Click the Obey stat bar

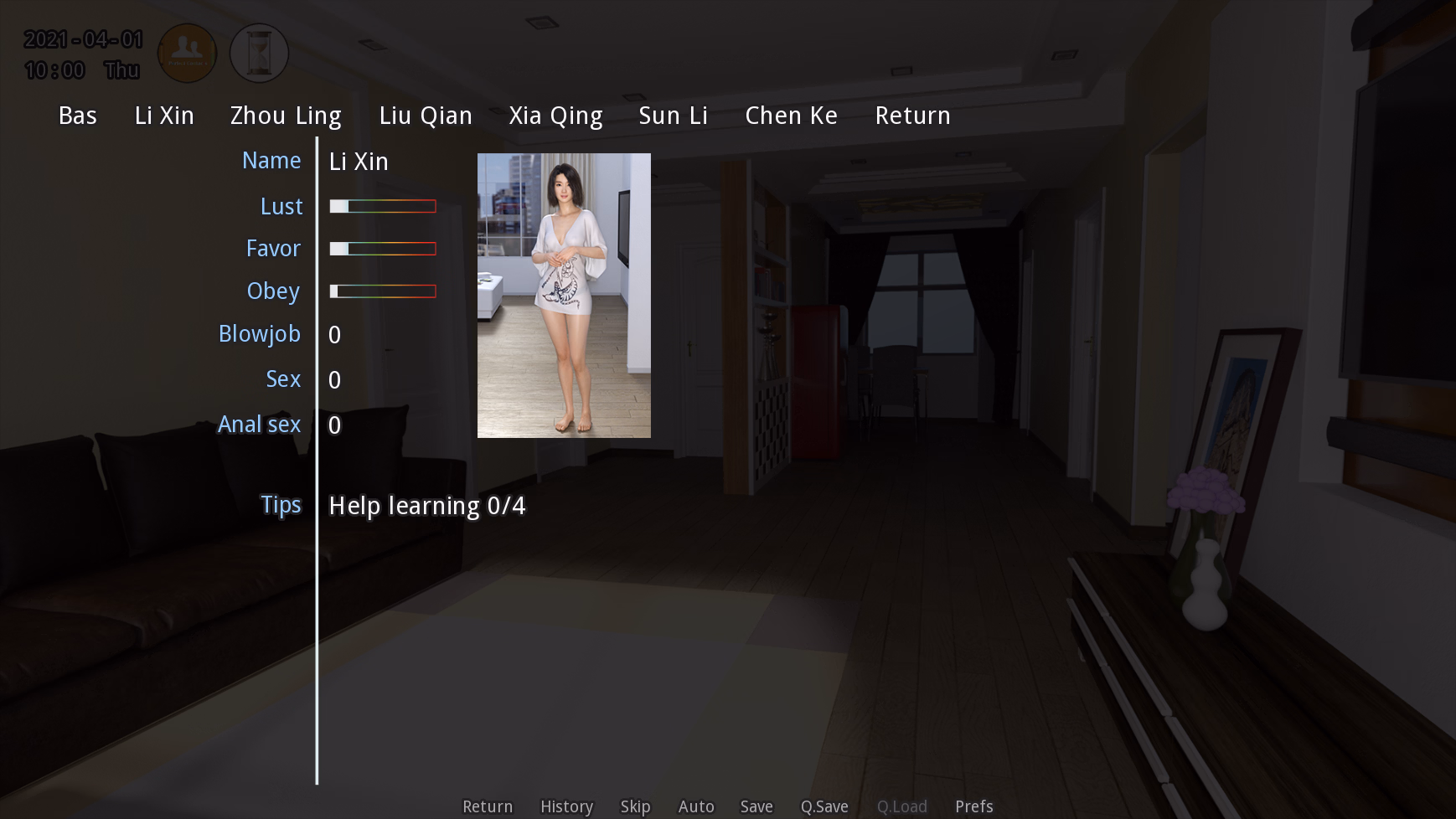(383, 291)
